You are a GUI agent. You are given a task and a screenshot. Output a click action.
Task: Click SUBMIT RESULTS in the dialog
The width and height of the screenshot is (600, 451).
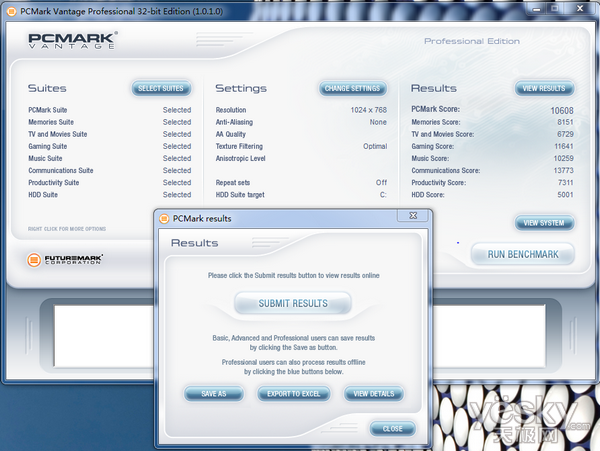tap(293, 303)
